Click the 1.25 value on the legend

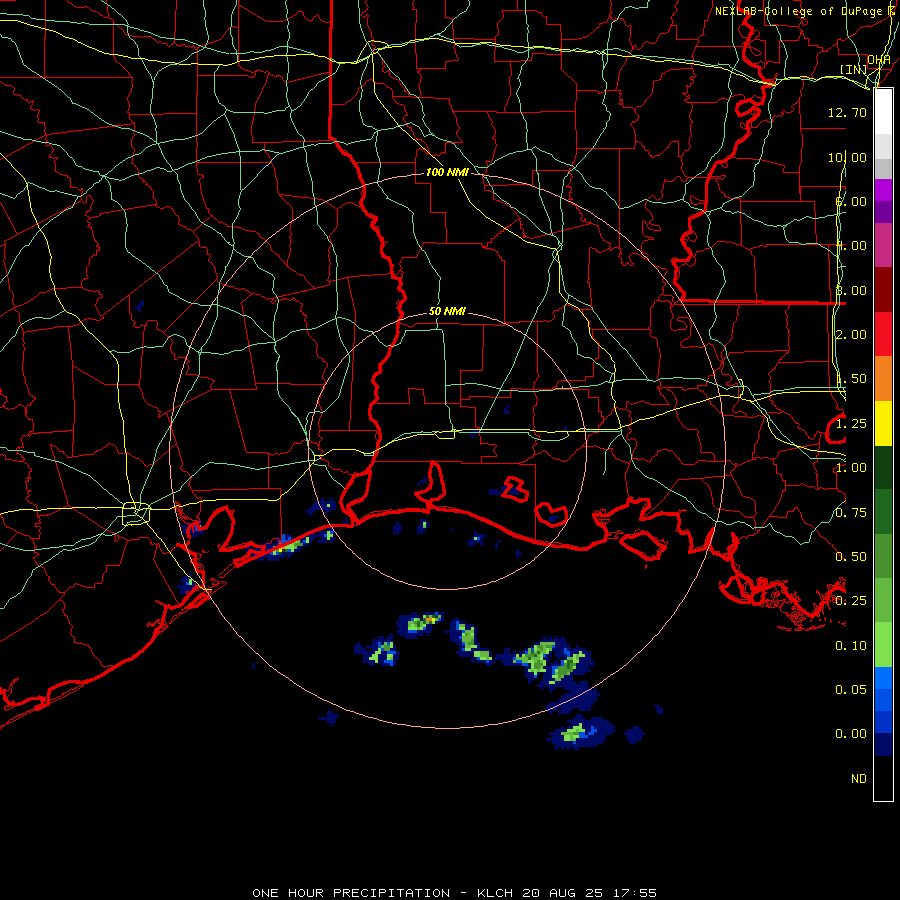coord(851,424)
